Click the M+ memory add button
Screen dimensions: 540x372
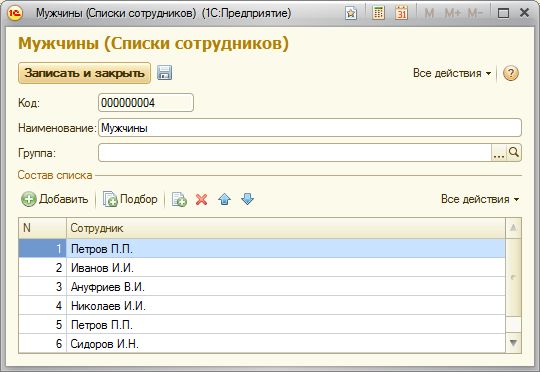pyautogui.click(x=453, y=13)
